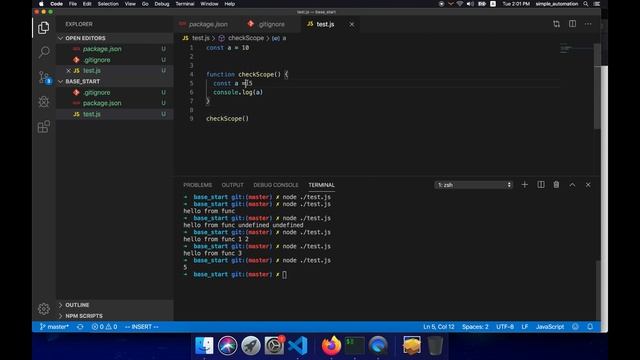Open Source Control view with badge

click(x=44, y=77)
